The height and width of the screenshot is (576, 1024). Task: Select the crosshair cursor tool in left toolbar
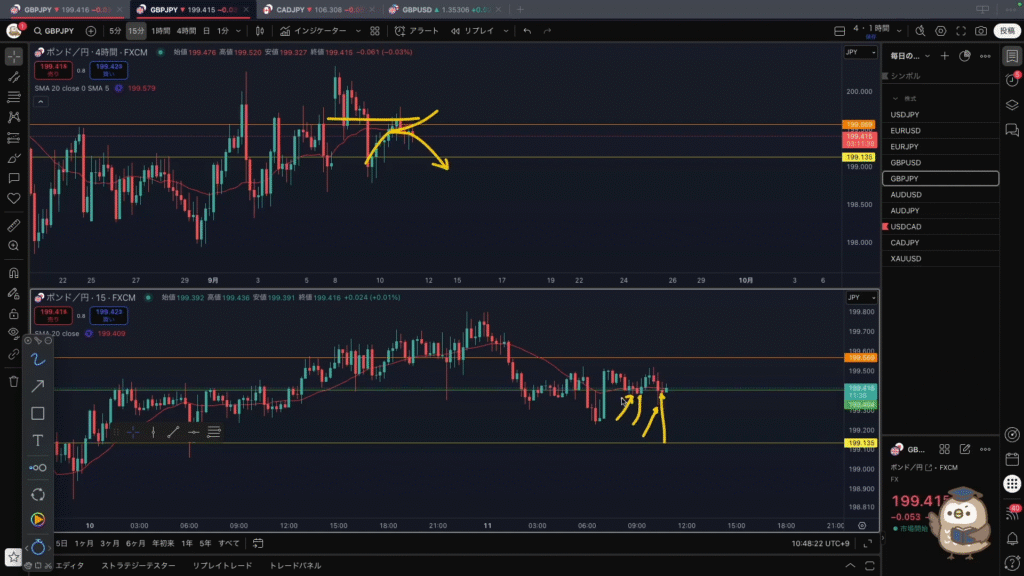tap(14, 57)
